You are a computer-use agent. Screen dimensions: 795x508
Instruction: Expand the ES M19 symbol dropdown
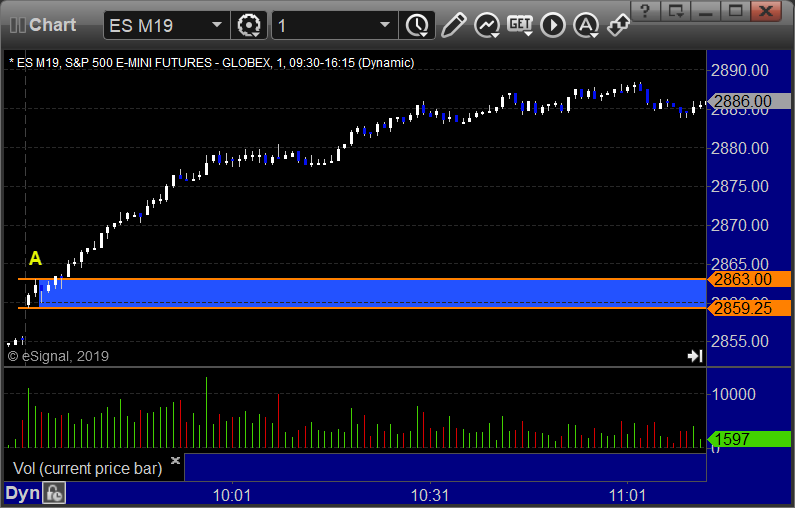coord(216,25)
